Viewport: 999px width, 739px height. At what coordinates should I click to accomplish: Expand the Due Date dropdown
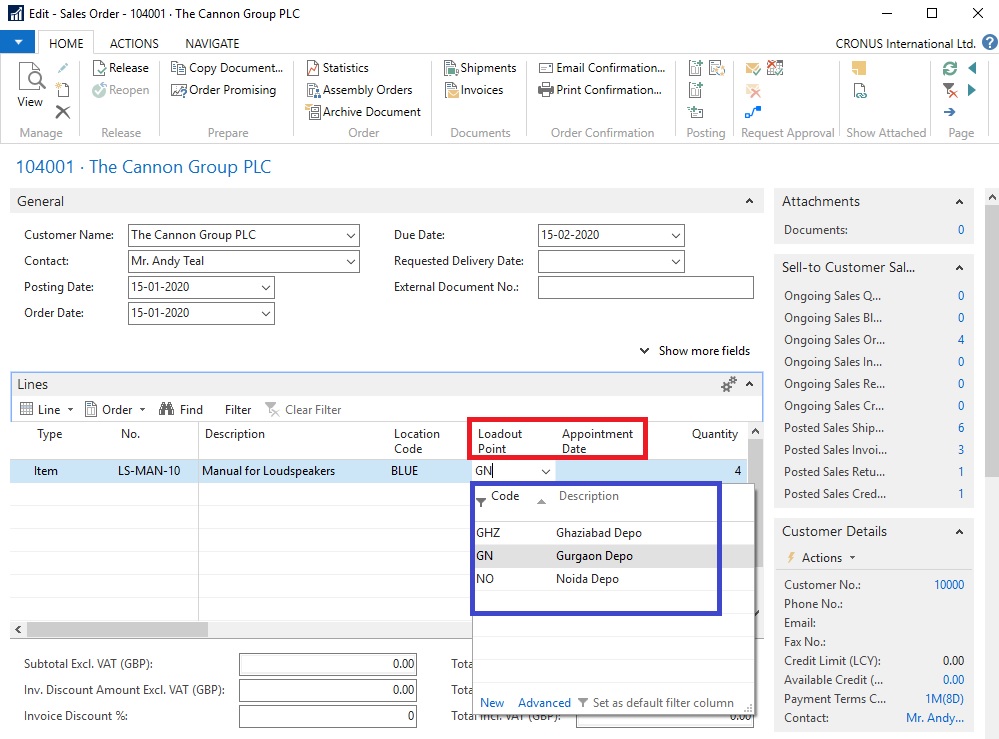point(675,235)
